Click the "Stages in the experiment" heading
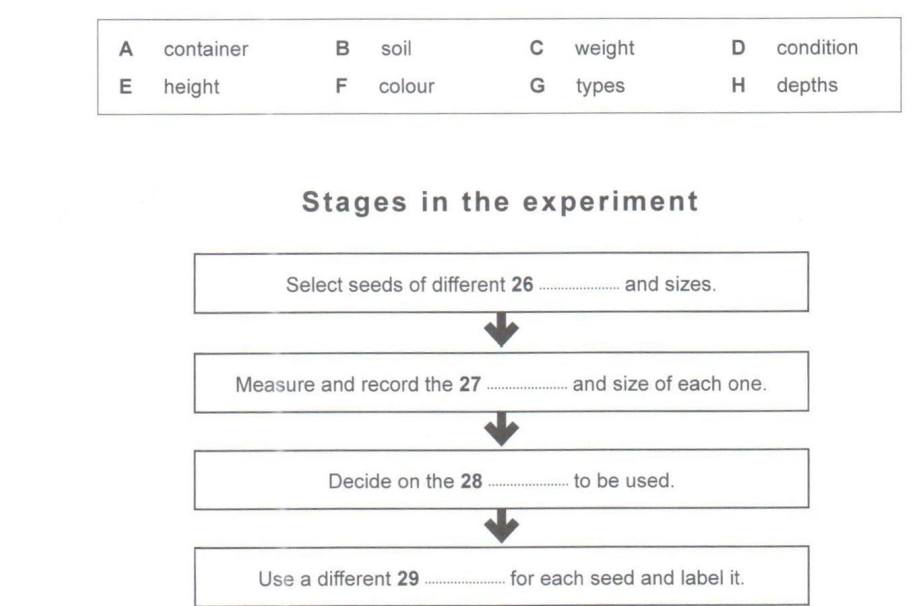The height and width of the screenshot is (606, 922). [x=500, y=201]
